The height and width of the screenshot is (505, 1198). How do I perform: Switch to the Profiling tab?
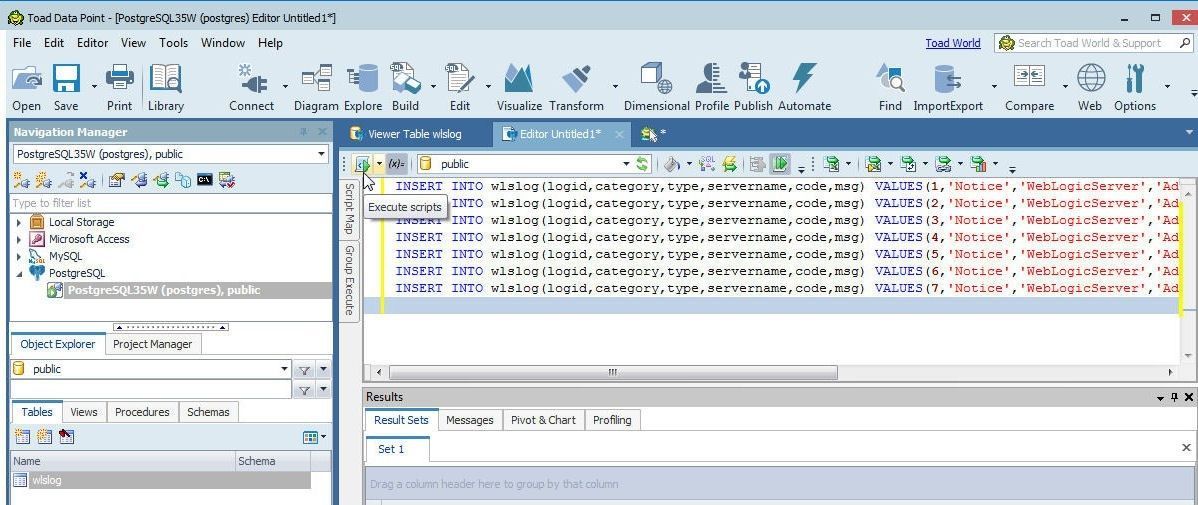612,419
